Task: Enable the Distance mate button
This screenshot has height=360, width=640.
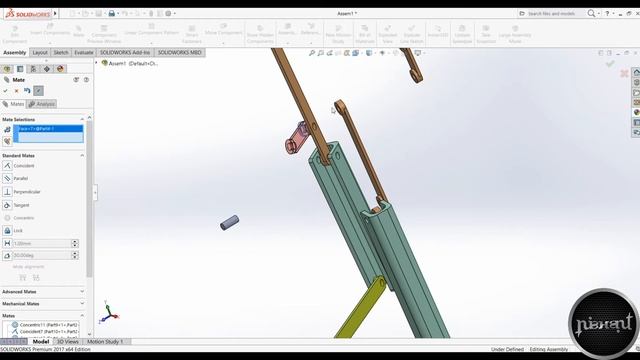Action: (x=7, y=243)
